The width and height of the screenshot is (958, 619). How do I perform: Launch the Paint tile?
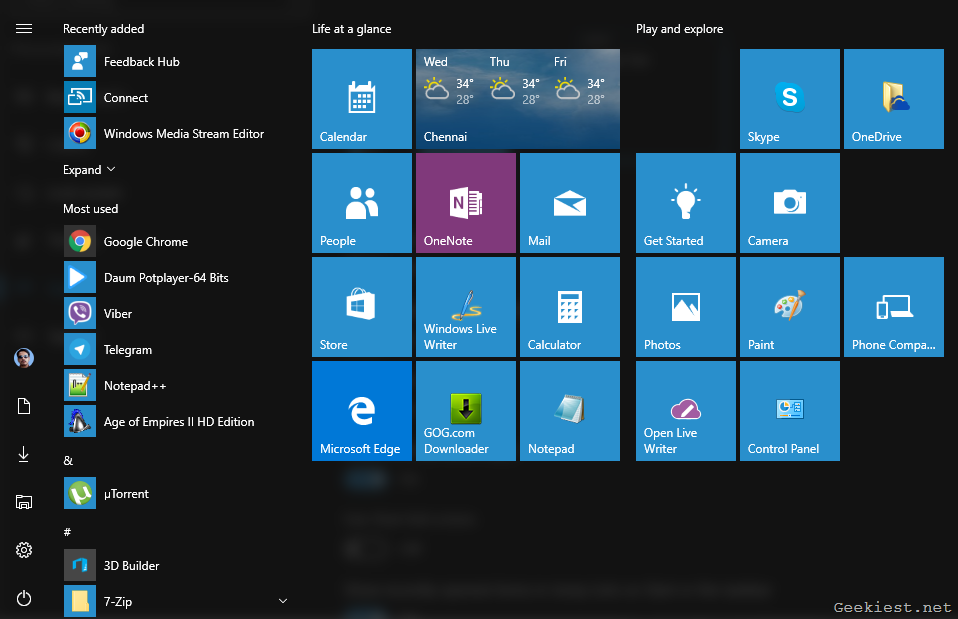pos(789,307)
